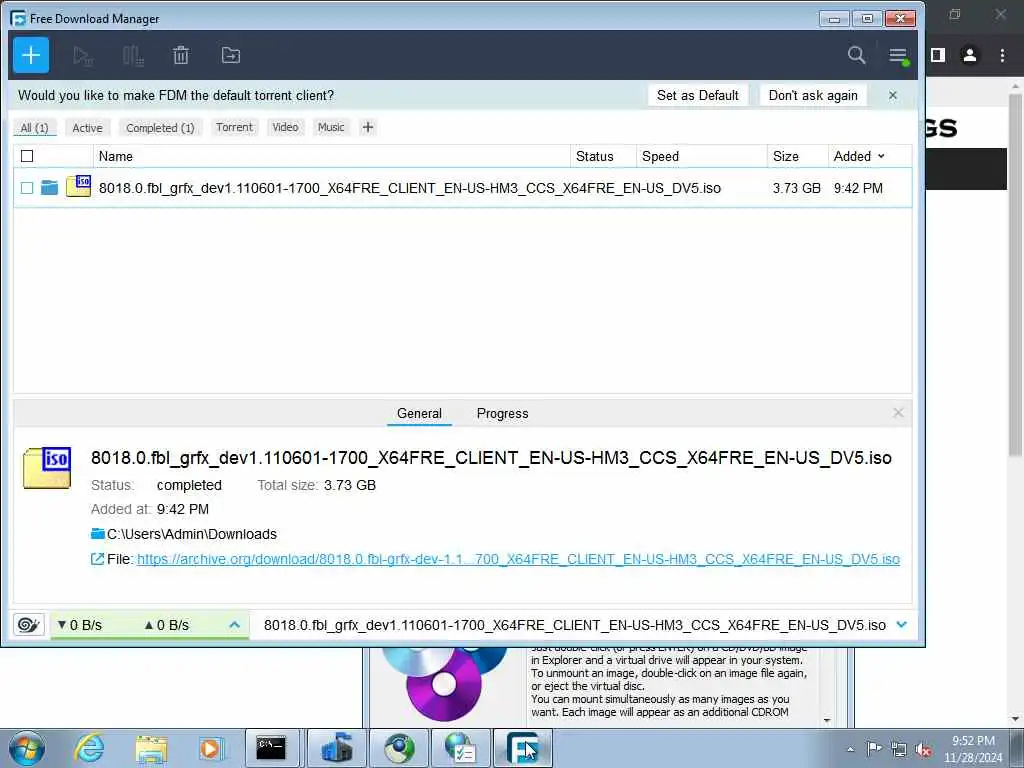
Task: Open C:\Users\Admin\Downloads folder path
Action: pos(191,534)
